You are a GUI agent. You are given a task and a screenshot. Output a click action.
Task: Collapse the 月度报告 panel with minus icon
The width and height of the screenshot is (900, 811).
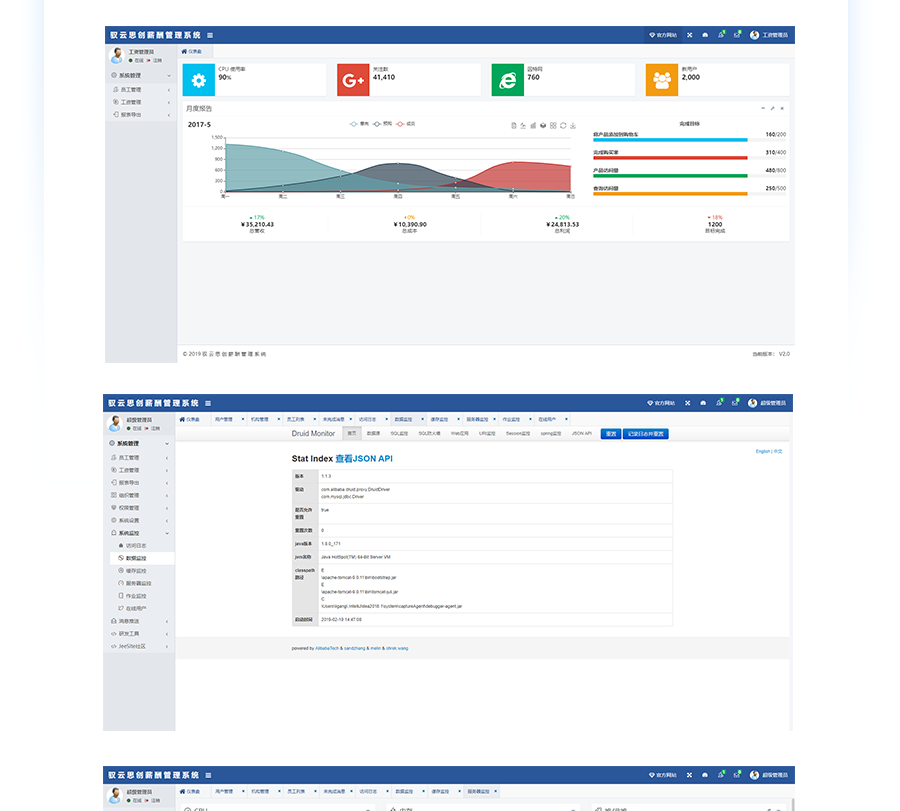763,108
